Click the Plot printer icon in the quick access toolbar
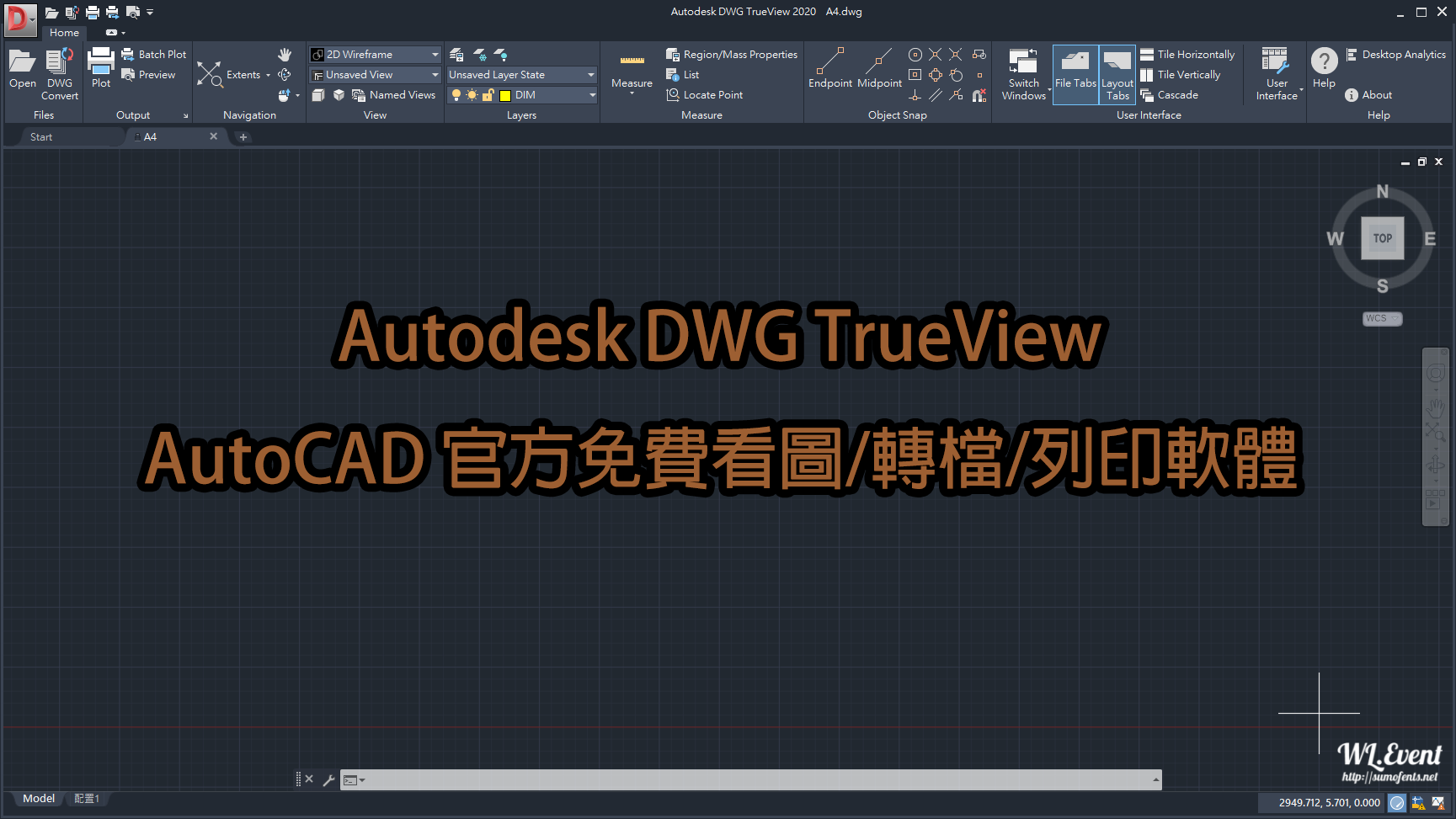 click(92, 13)
